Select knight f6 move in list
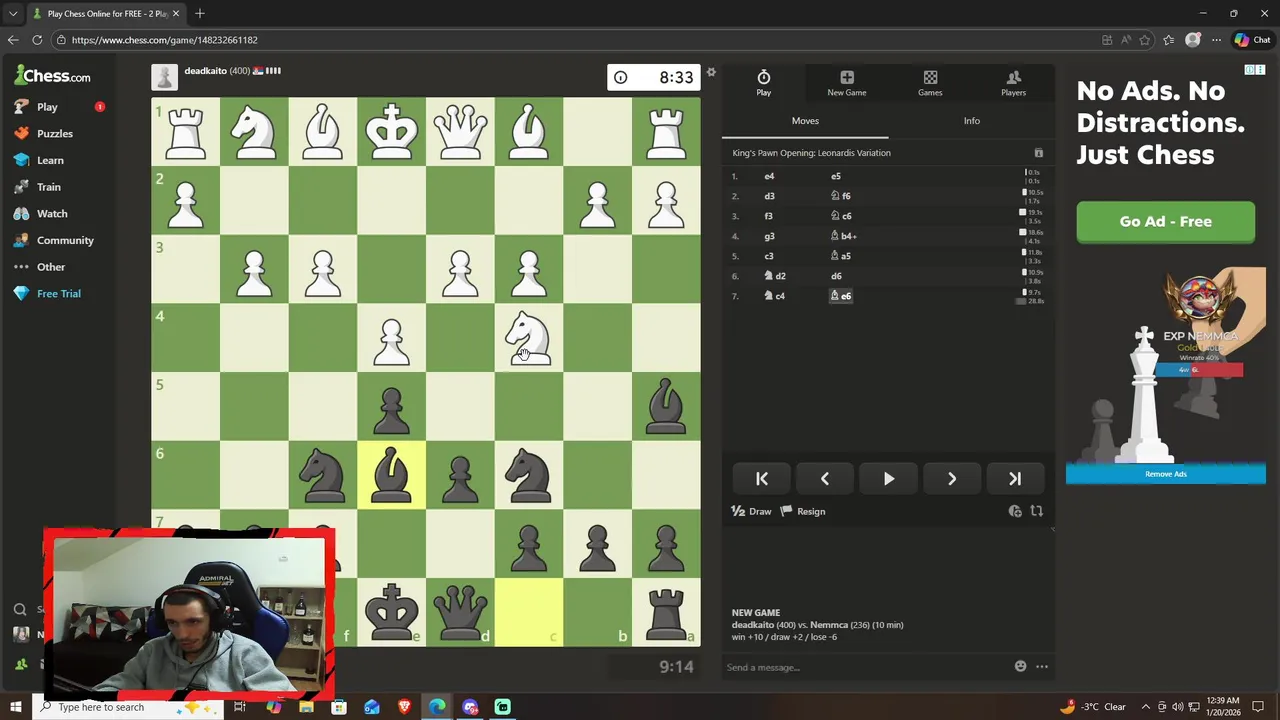Image resolution: width=1280 pixels, height=720 pixels. pyautogui.click(x=841, y=196)
